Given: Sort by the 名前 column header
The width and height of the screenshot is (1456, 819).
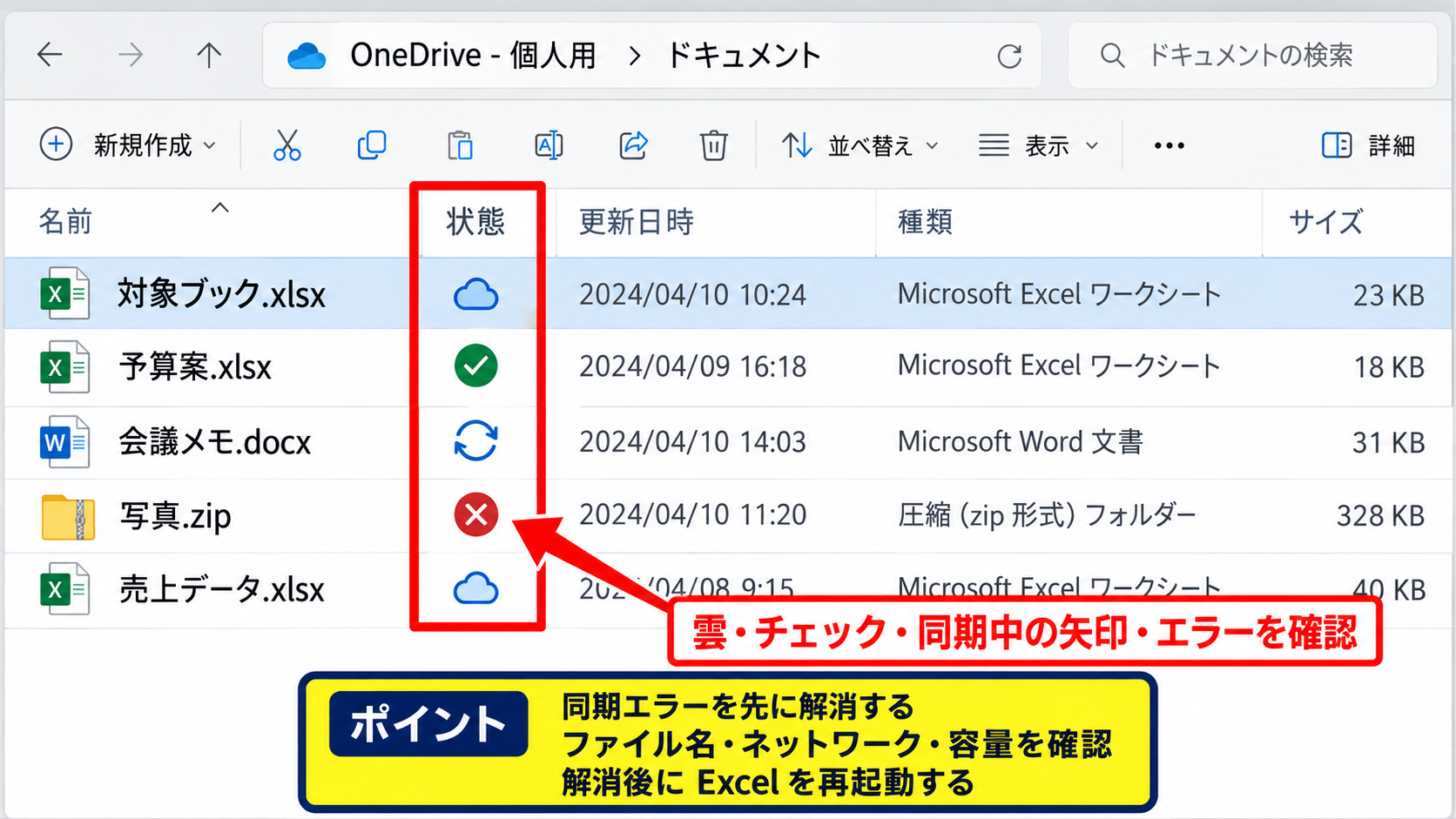Looking at the screenshot, I should (x=65, y=222).
